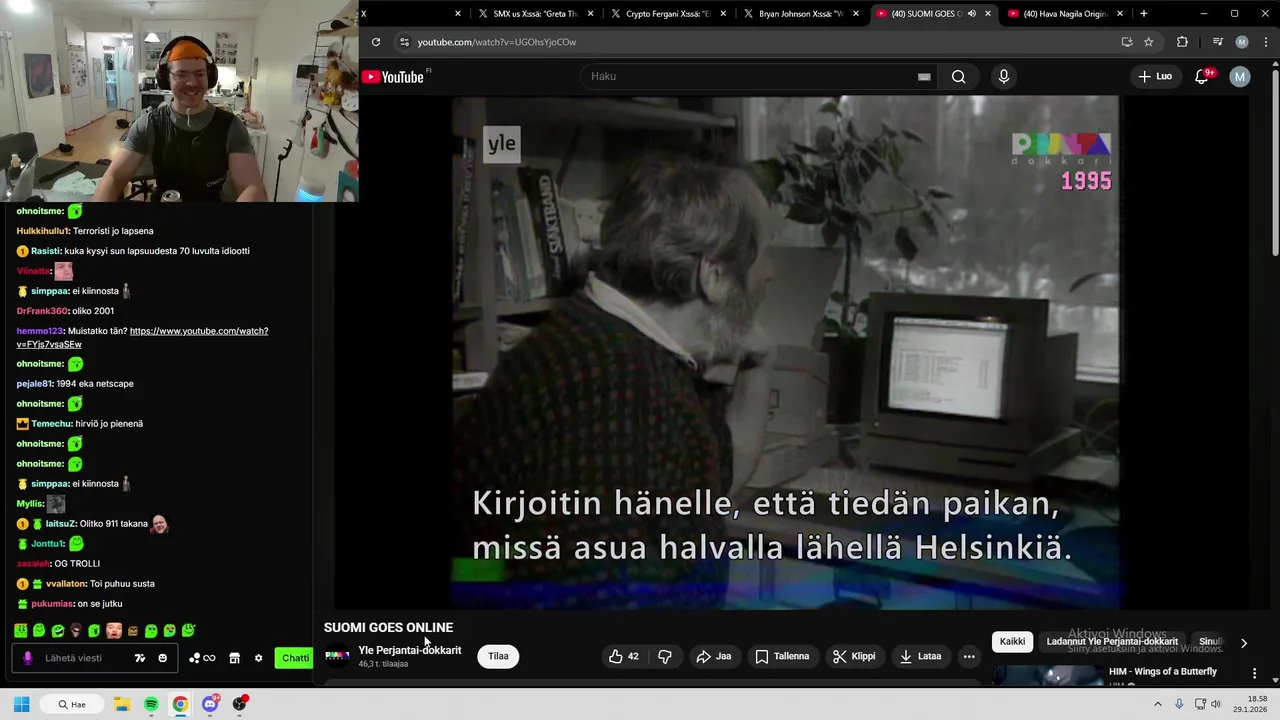Open site information icon in address bar
Screen dimensions: 1280x720
point(404,42)
